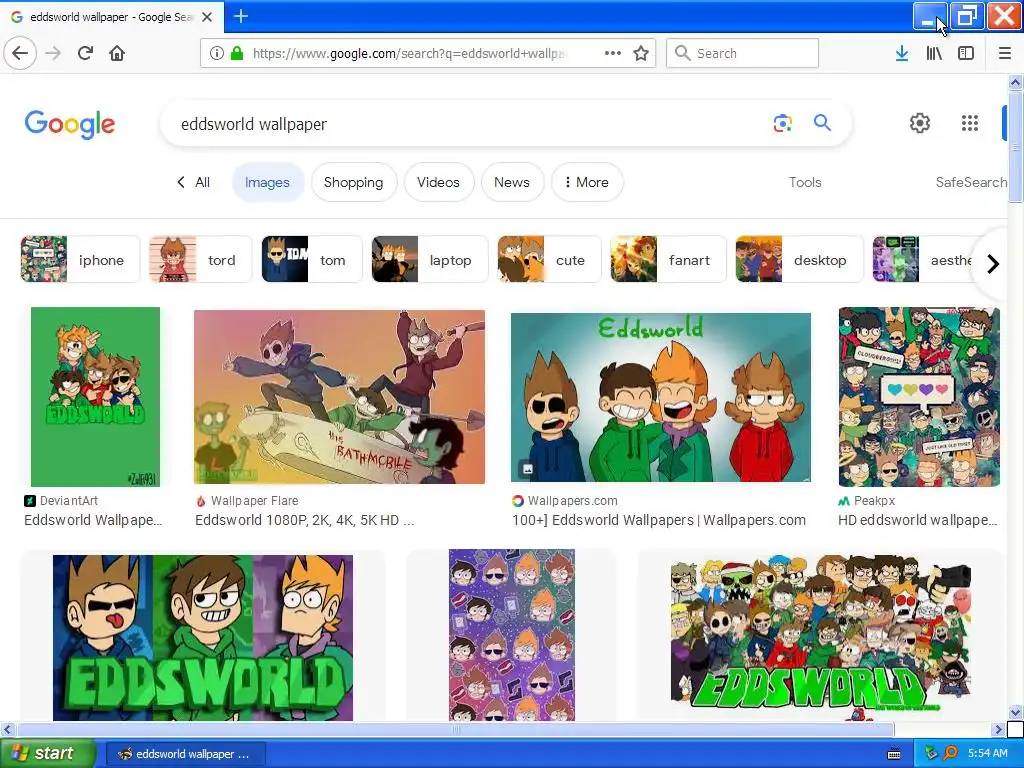Screen dimensions: 1024x768
Task: Click the green padlock security icon
Action: (237, 53)
